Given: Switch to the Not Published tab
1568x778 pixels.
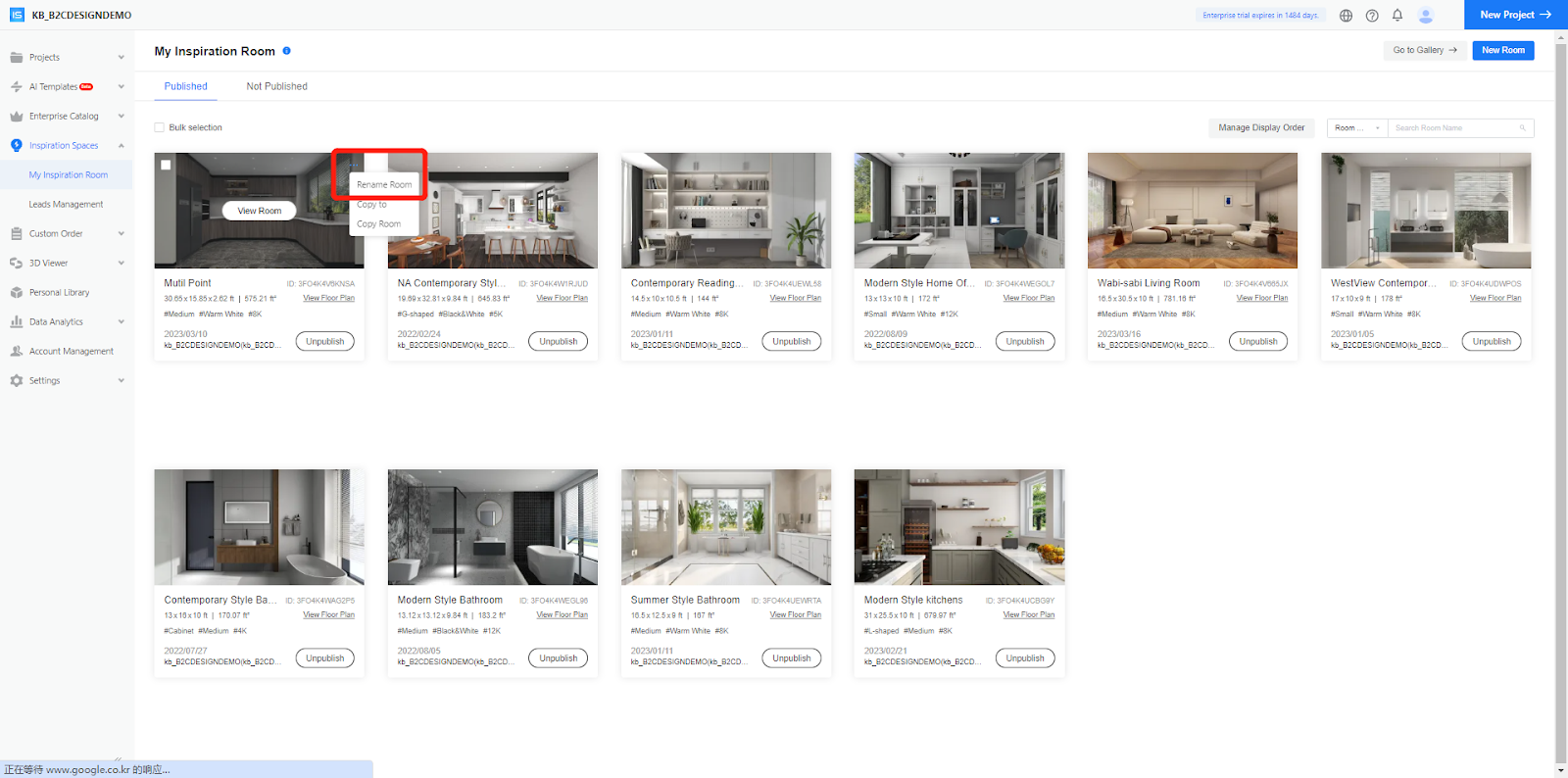Looking at the screenshot, I should coord(277,86).
